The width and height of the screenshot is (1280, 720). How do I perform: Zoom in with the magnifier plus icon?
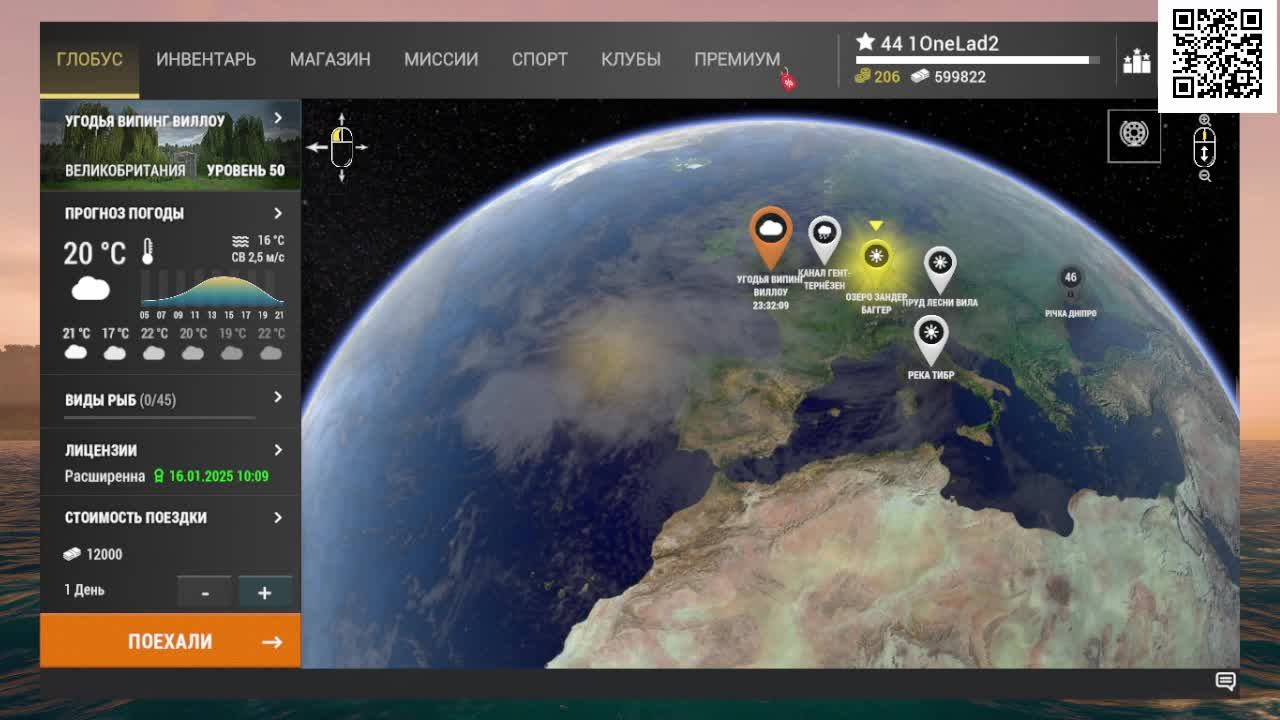click(x=1205, y=120)
